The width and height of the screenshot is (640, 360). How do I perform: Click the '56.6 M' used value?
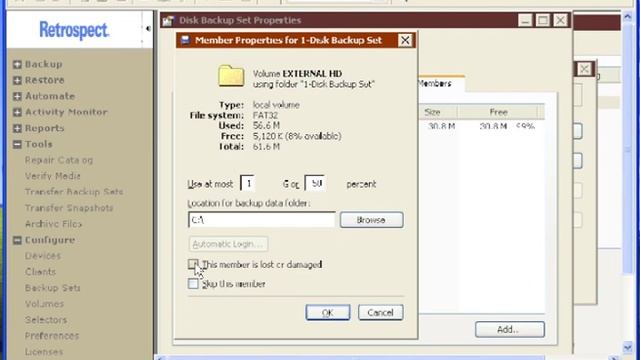coord(266,126)
